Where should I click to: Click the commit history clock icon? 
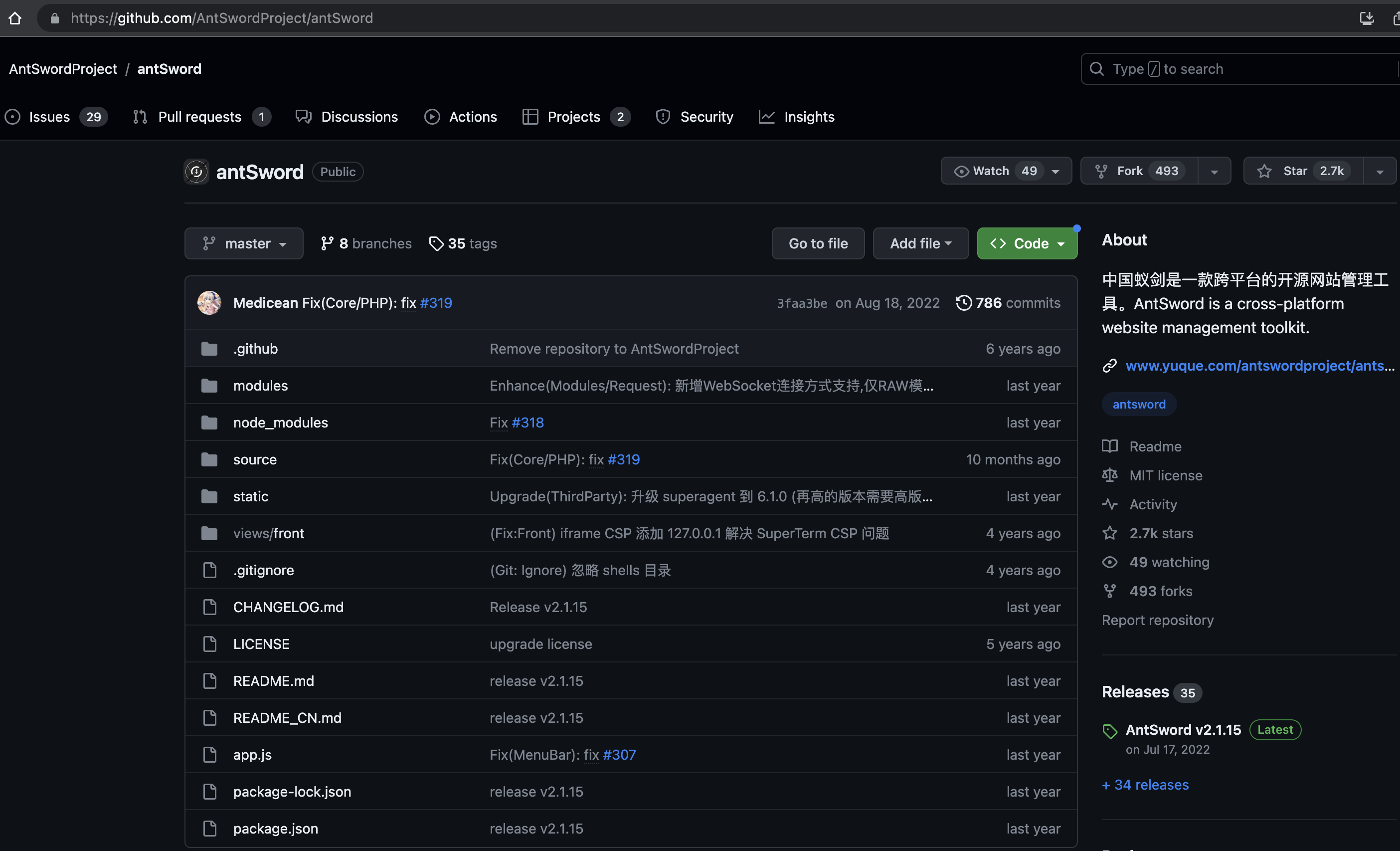coord(964,303)
